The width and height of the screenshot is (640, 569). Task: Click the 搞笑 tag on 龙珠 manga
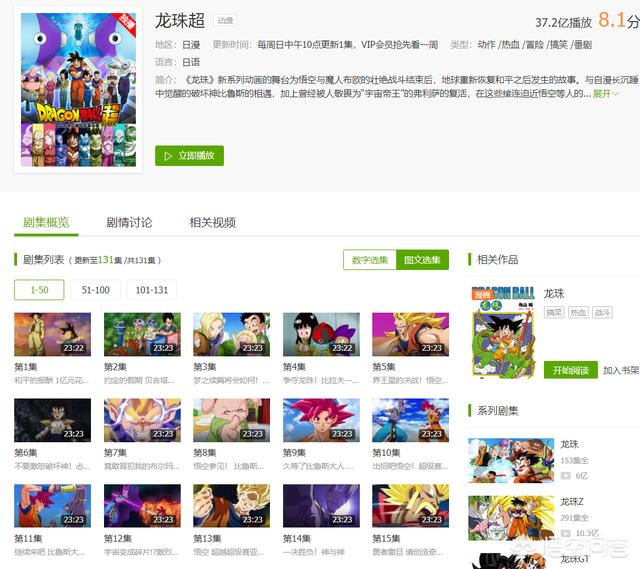tap(554, 313)
